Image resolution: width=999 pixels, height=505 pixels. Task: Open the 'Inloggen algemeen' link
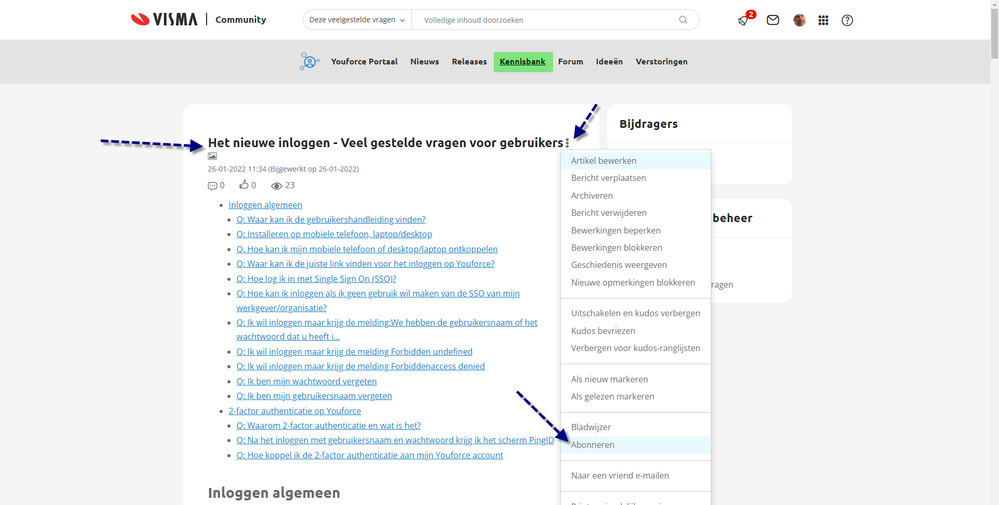click(x=265, y=205)
